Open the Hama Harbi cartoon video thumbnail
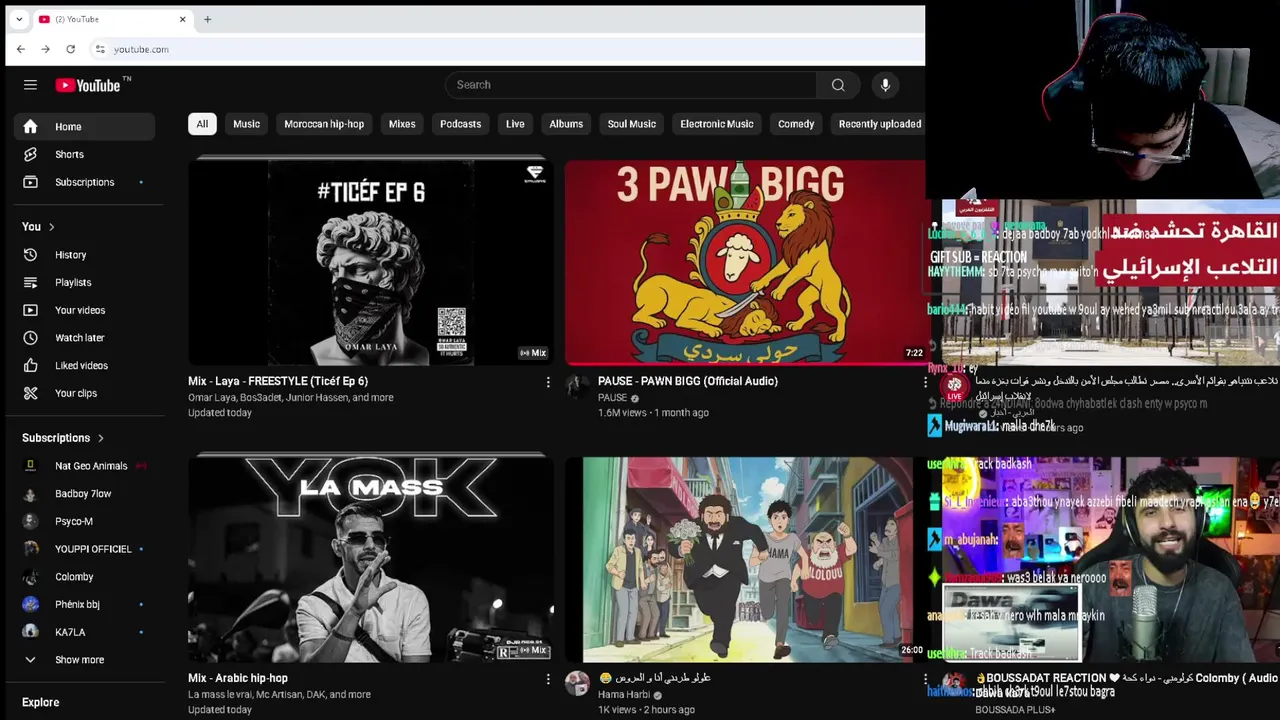 tap(745, 559)
